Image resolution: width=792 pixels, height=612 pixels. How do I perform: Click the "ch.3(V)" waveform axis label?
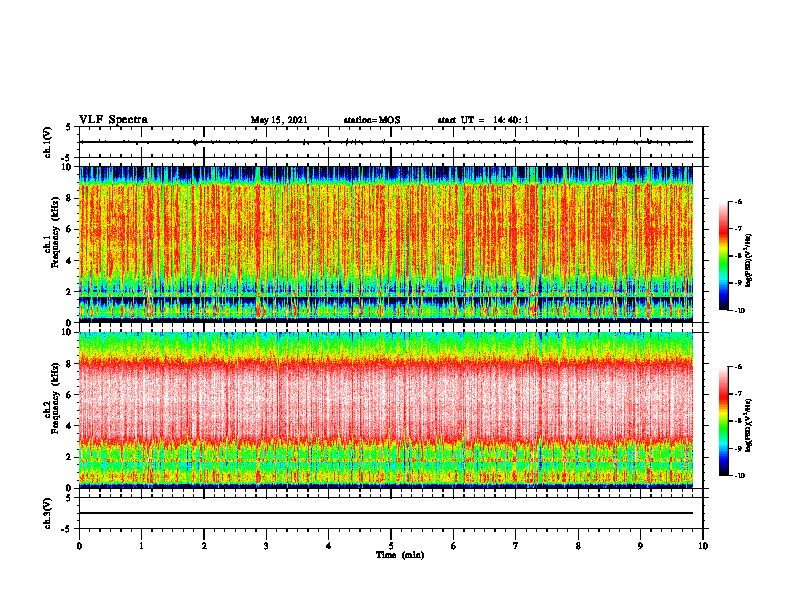(47, 513)
